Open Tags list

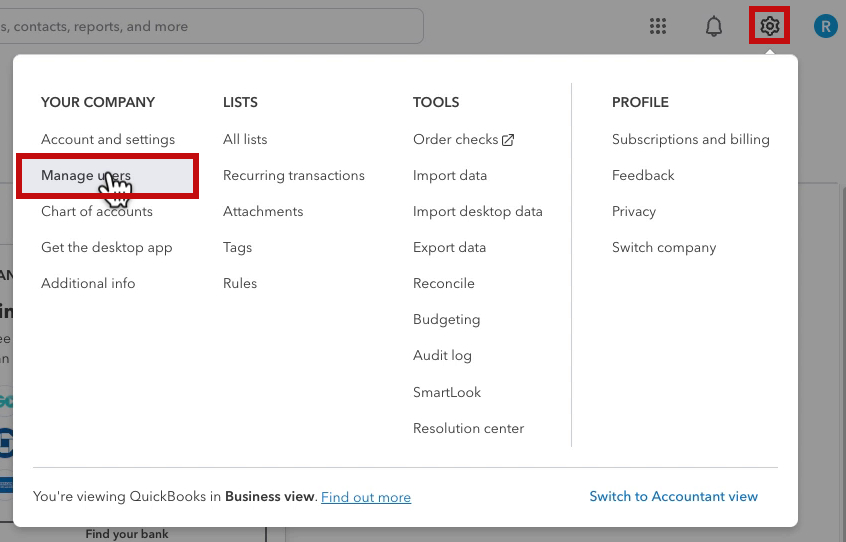pyautogui.click(x=237, y=248)
